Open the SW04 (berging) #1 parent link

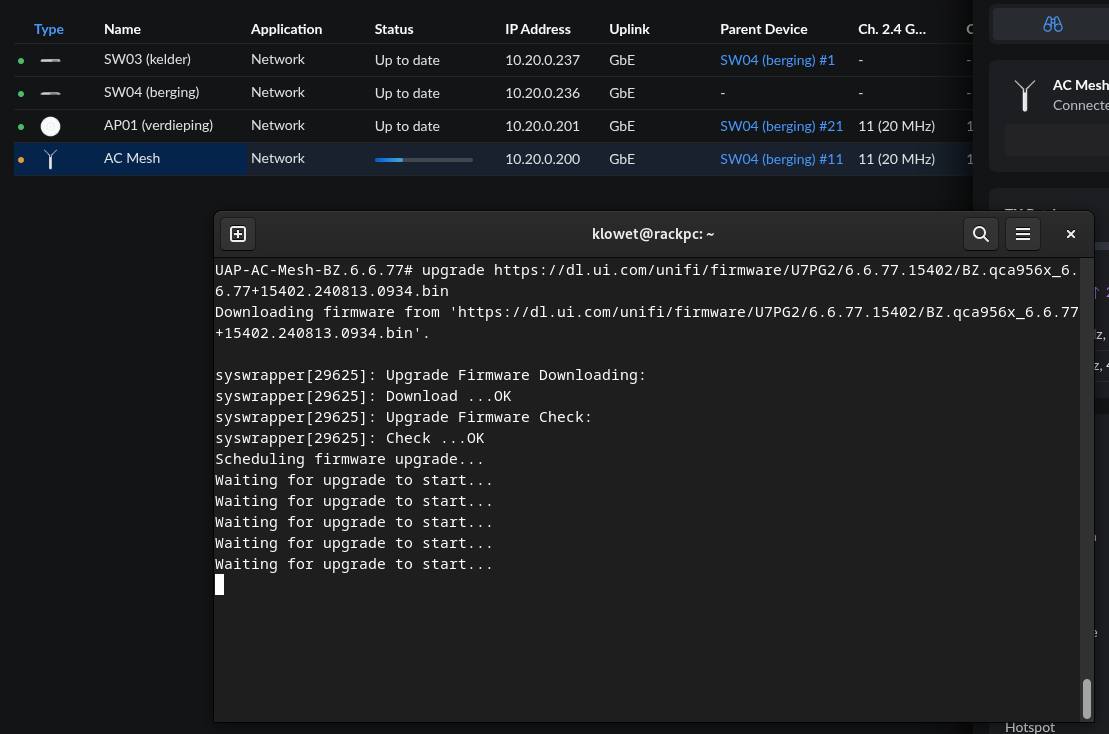(777, 60)
